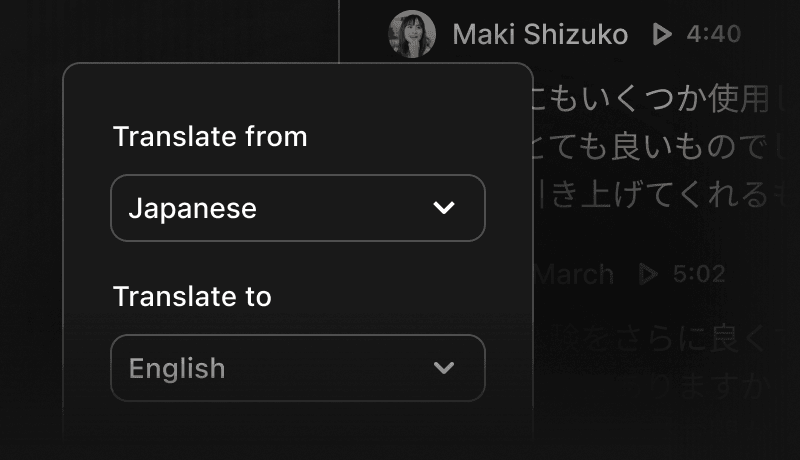The width and height of the screenshot is (800, 460).
Task: Click the chevron in the Japanese selector
Action: coord(443,208)
